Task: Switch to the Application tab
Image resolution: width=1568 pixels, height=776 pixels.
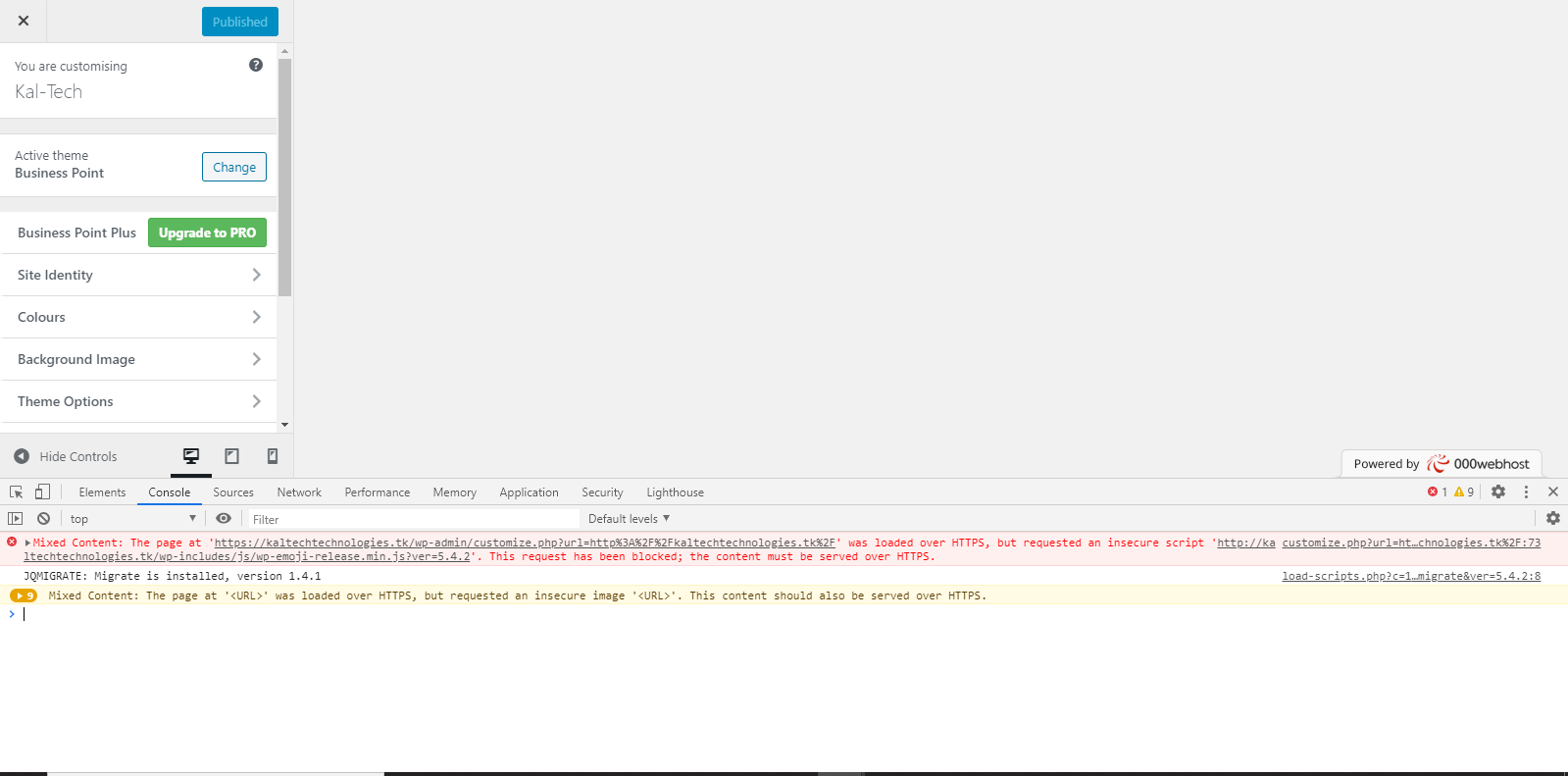Action: (529, 492)
